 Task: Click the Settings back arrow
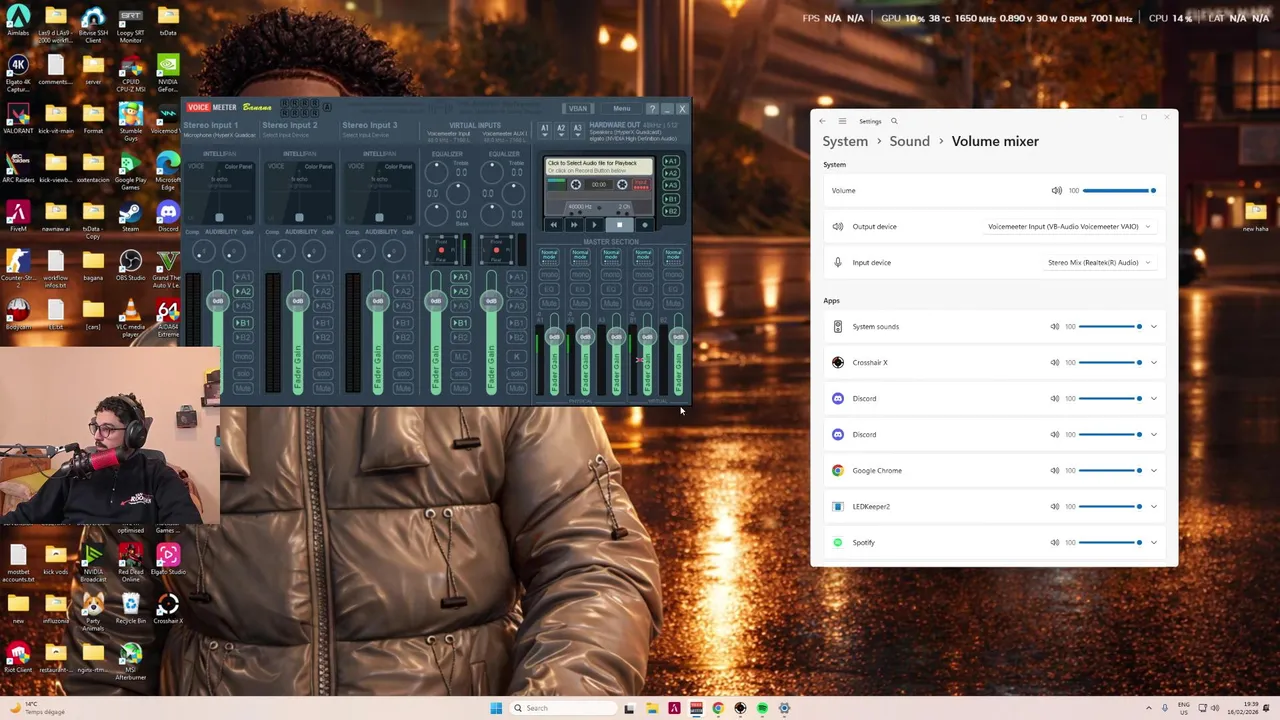[822, 121]
